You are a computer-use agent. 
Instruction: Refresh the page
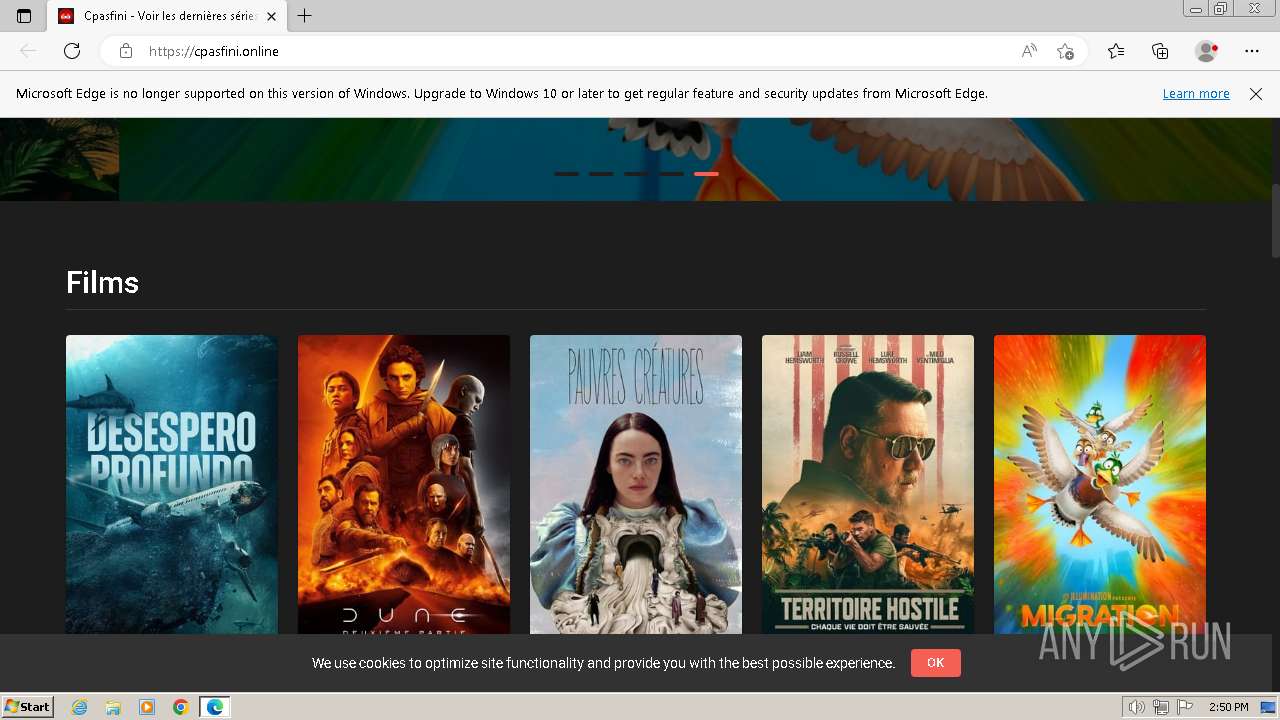click(x=72, y=51)
